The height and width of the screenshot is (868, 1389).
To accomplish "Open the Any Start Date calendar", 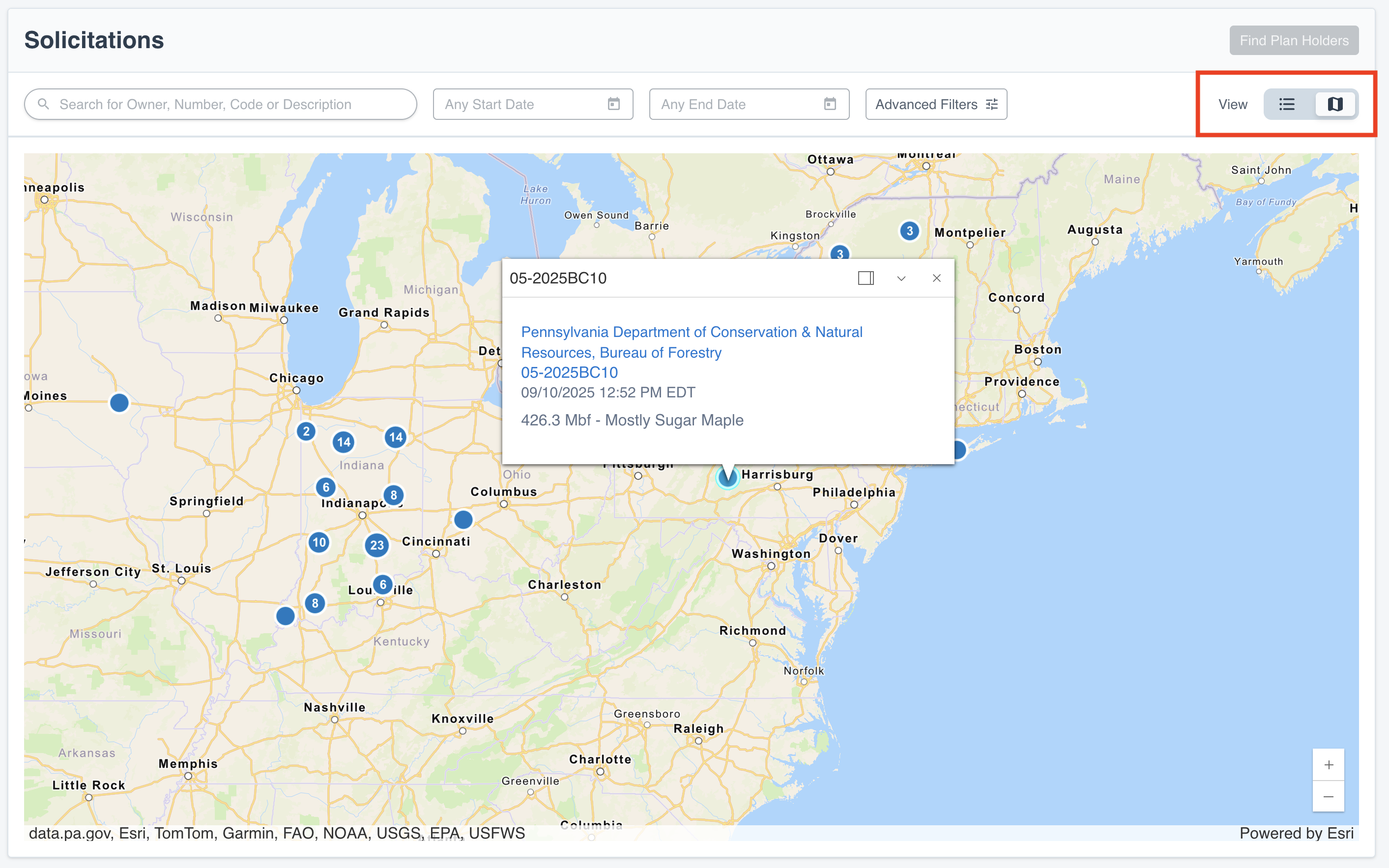I will tap(613, 104).
